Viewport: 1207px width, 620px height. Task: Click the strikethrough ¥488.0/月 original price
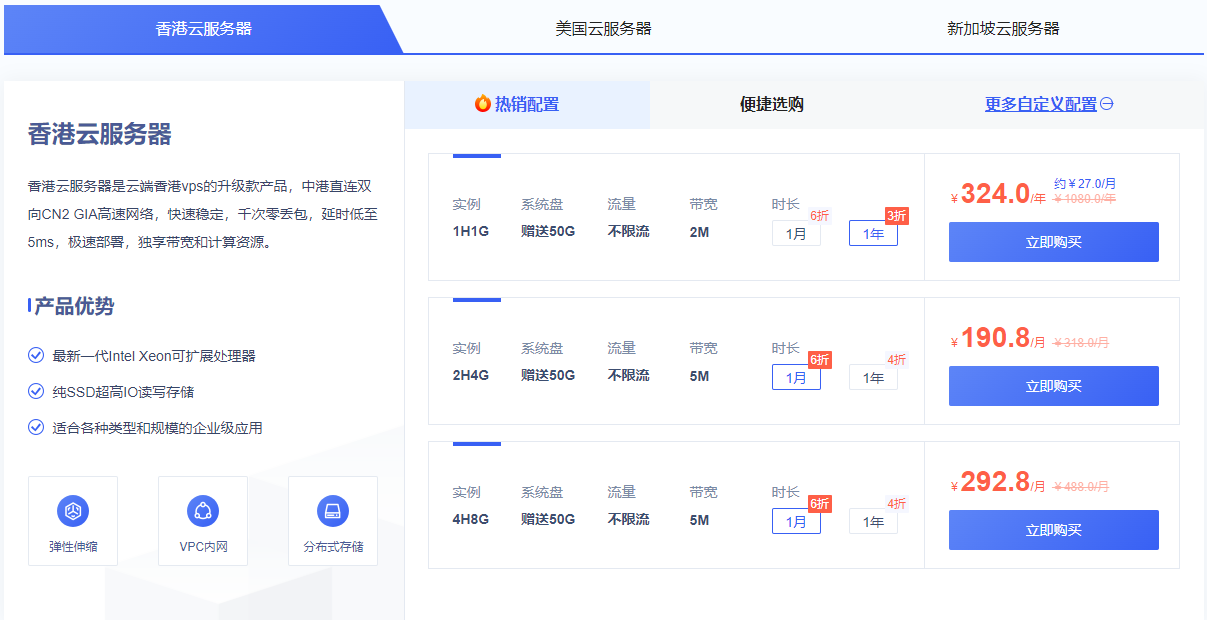[1081, 486]
